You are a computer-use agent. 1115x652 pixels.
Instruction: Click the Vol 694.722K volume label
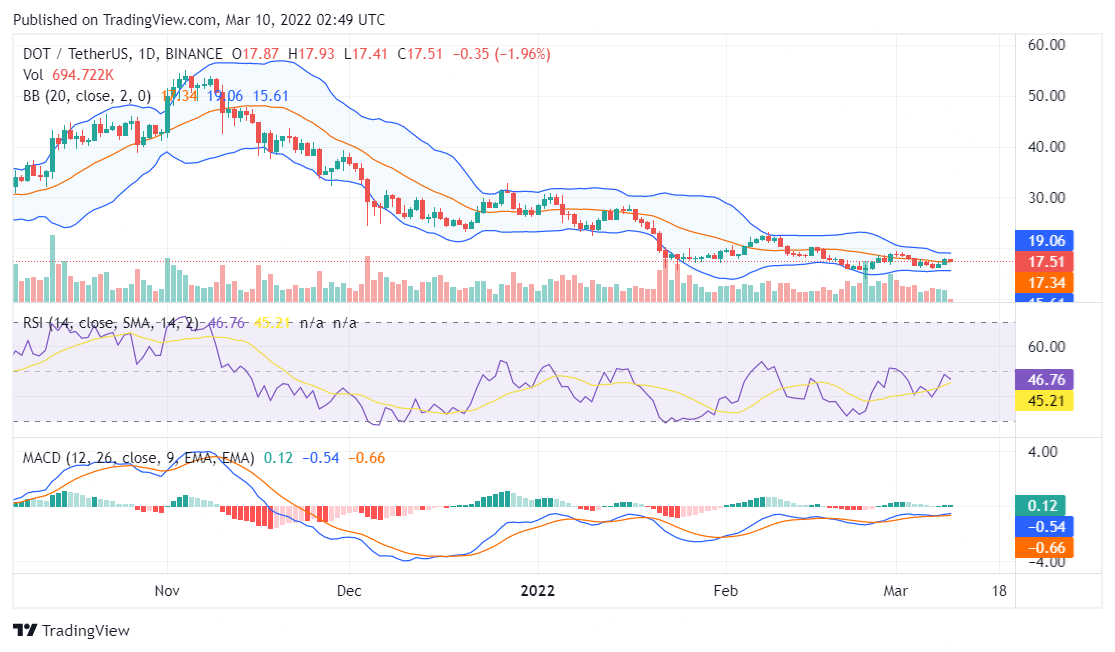[68, 75]
